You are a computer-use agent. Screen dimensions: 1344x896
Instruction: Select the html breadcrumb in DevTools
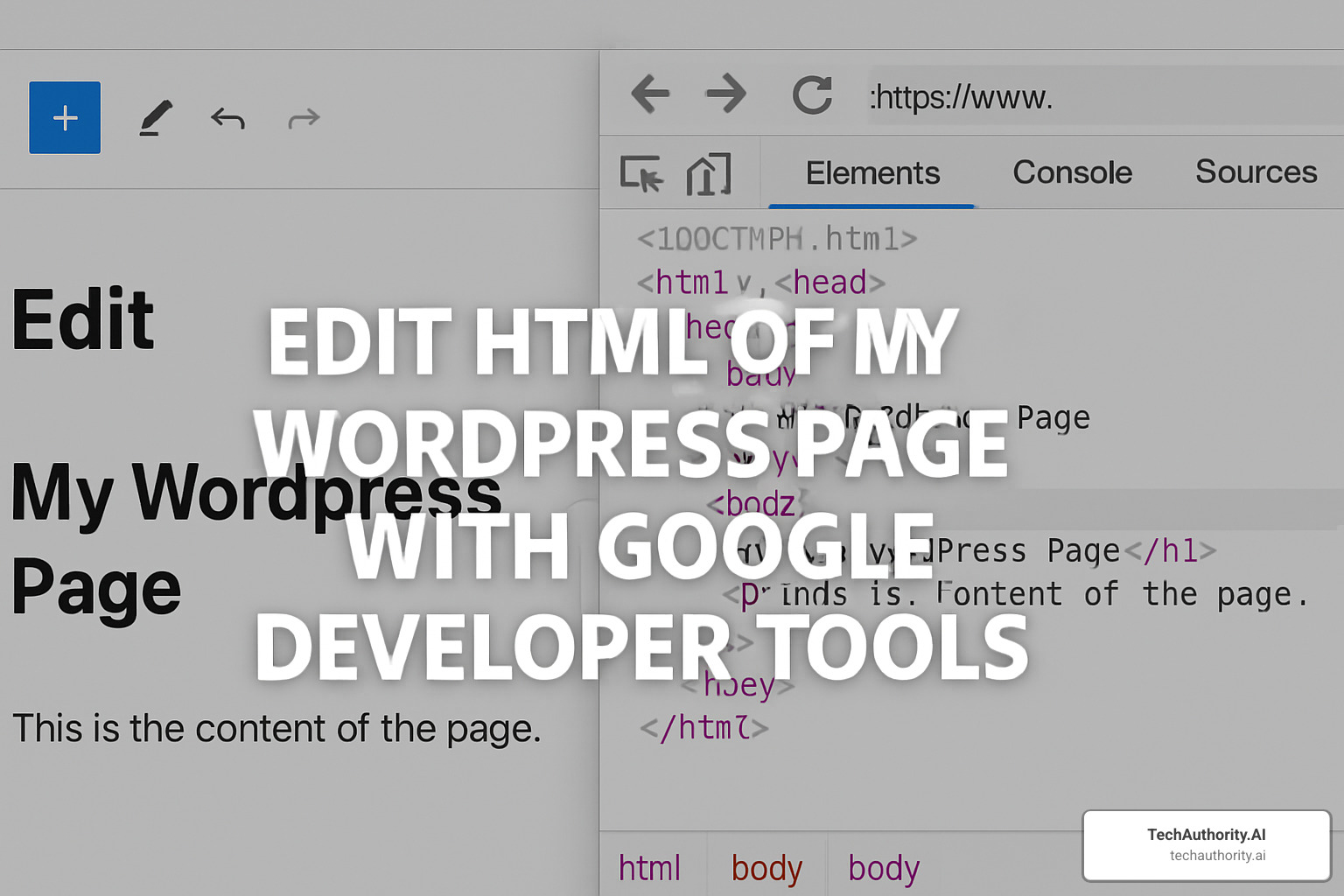tap(649, 868)
